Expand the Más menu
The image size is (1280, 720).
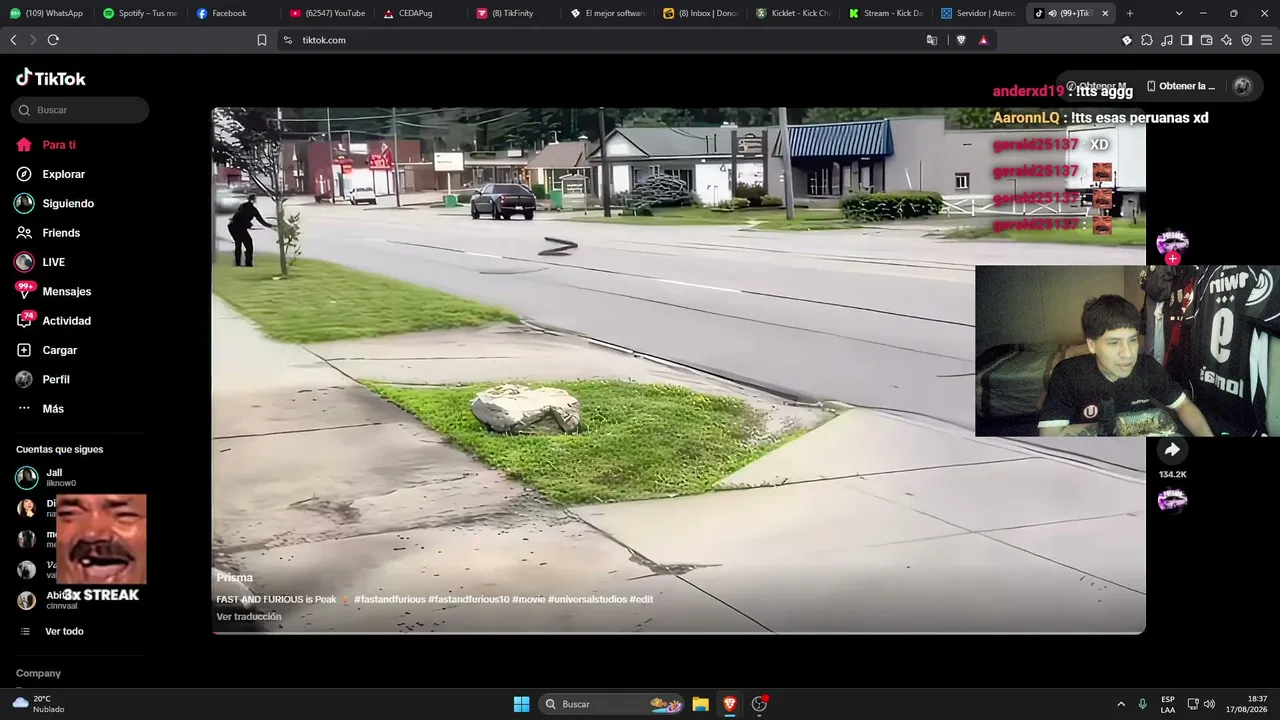[53, 409]
